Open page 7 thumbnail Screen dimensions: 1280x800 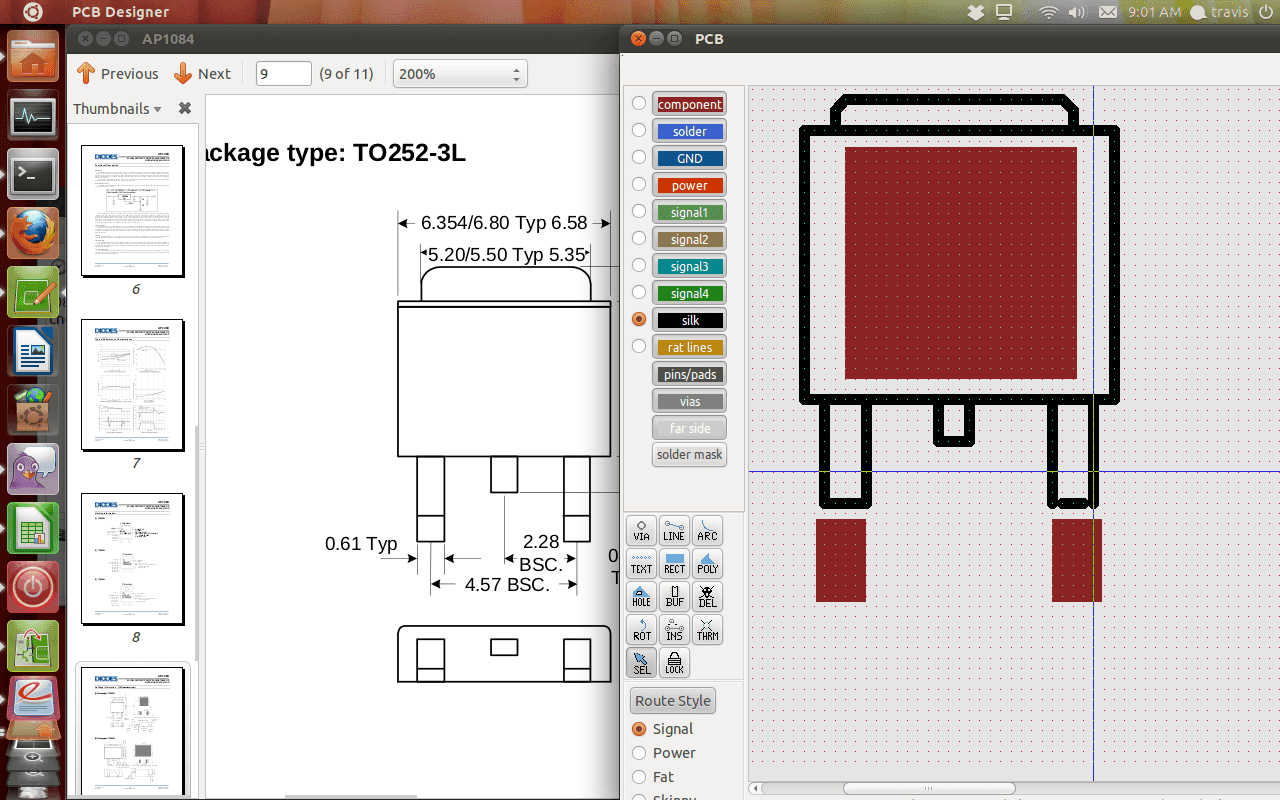[133, 385]
